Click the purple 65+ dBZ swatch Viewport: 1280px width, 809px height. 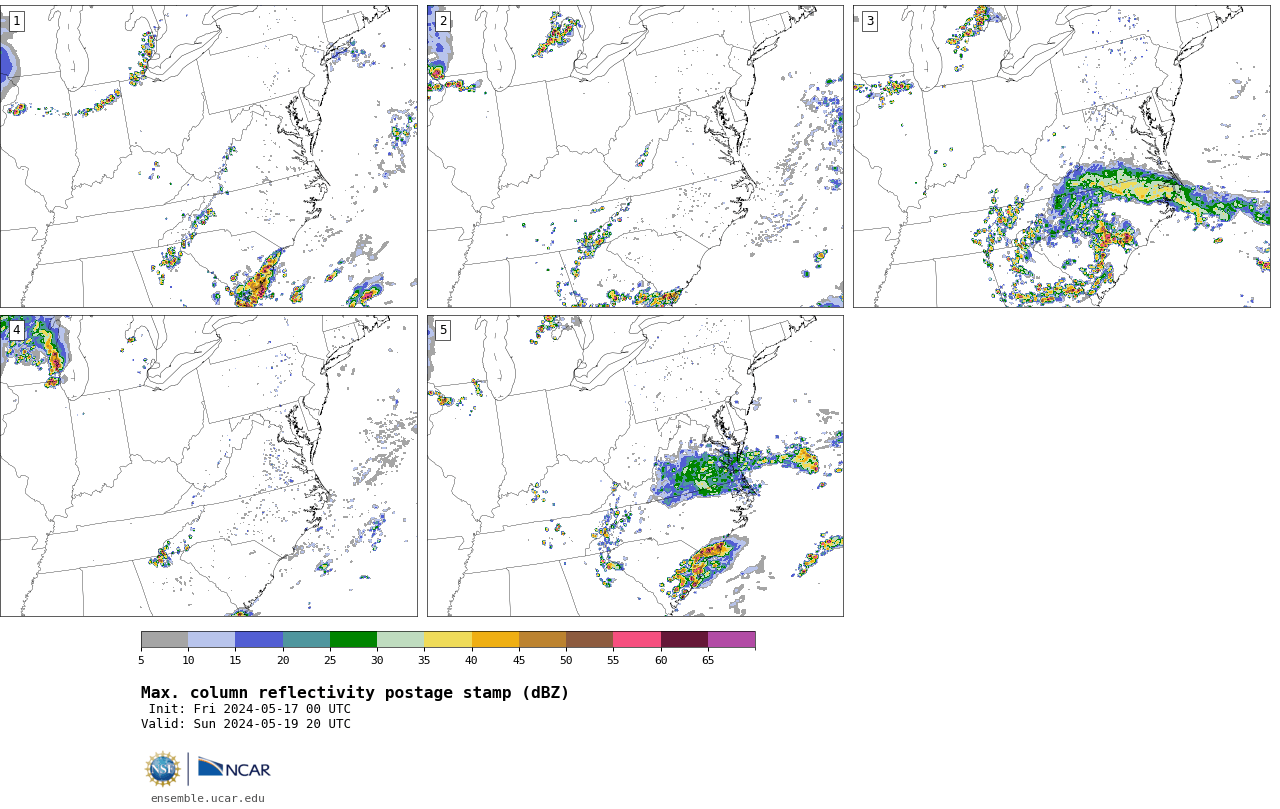pos(732,640)
